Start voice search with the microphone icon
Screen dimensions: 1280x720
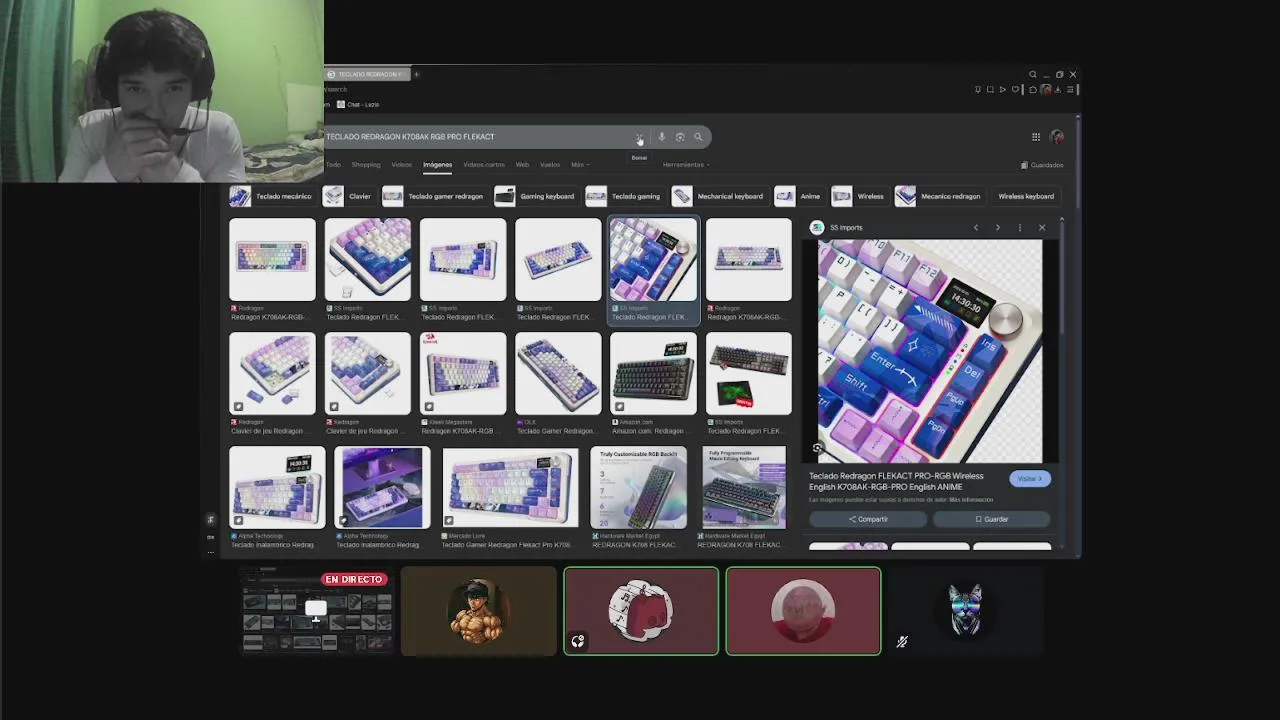661,137
